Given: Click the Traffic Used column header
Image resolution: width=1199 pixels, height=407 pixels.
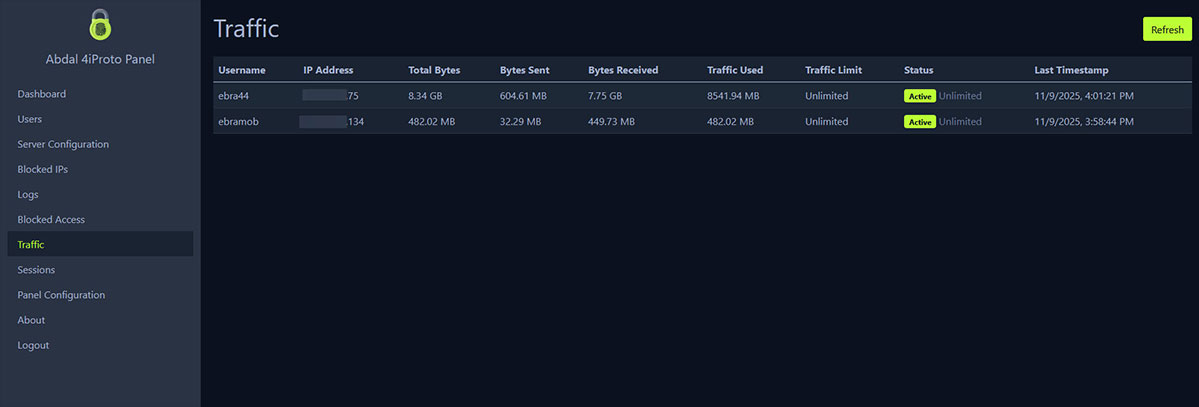Looking at the screenshot, I should [735, 70].
